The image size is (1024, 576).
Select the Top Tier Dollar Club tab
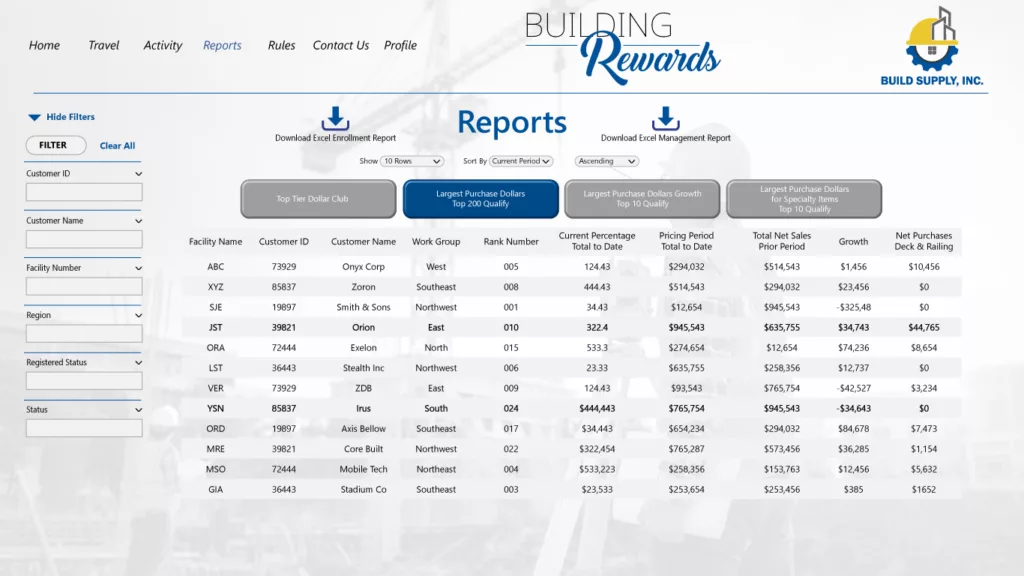[x=312, y=199]
